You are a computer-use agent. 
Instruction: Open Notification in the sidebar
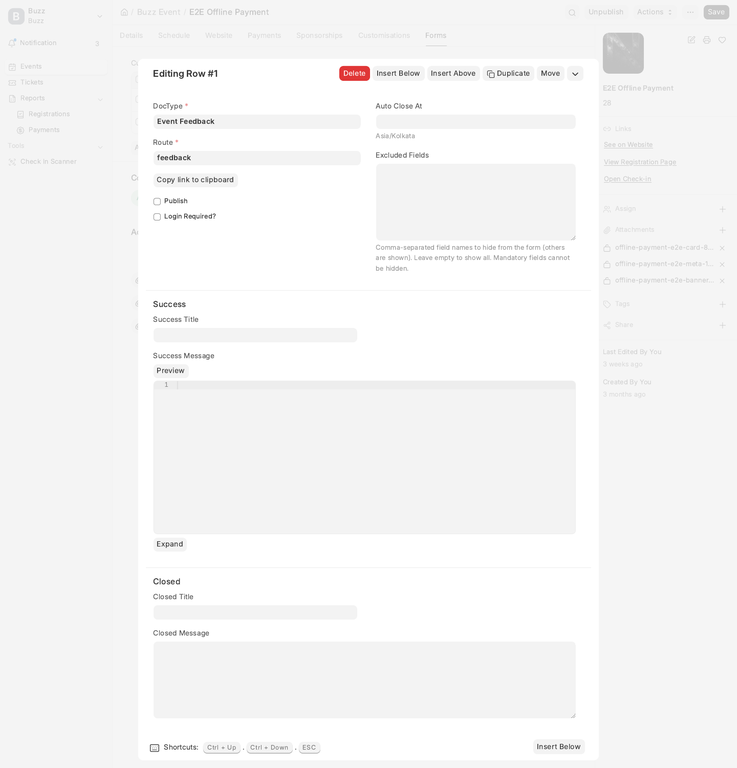(55, 43)
